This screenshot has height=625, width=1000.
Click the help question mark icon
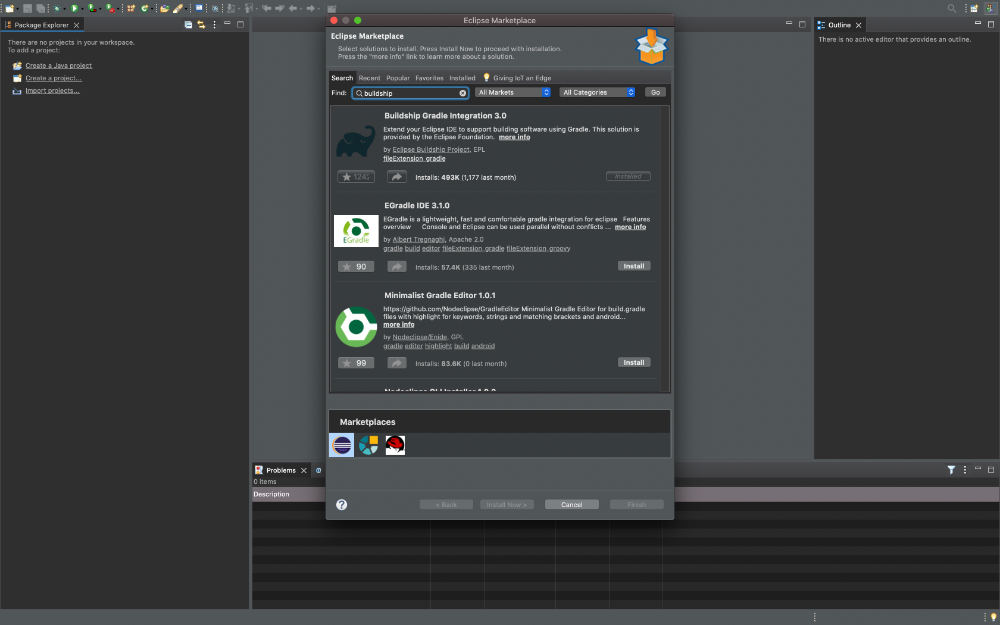click(342, 504)
